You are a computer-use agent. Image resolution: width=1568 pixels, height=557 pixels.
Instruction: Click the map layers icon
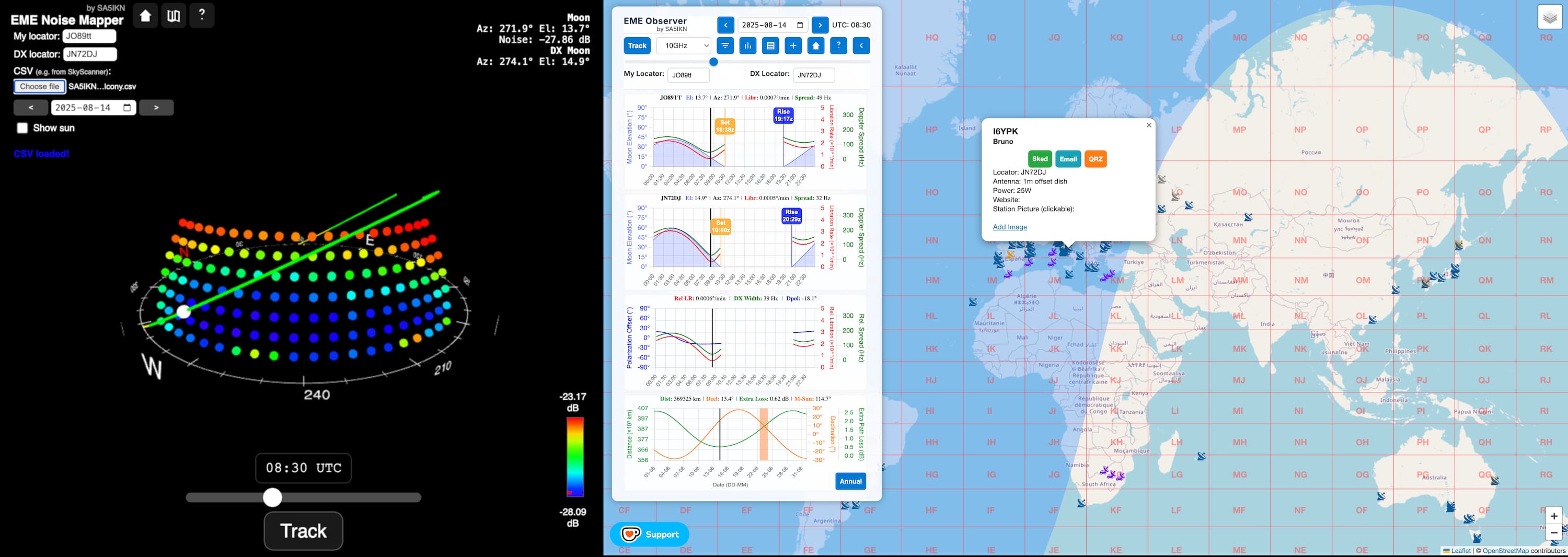1550,18
